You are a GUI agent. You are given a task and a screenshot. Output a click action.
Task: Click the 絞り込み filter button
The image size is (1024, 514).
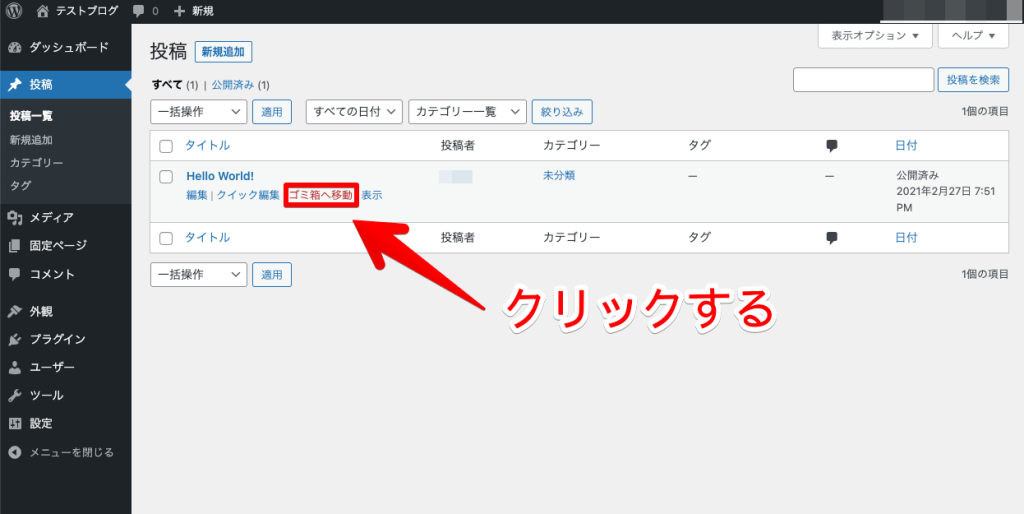[562, 112]
